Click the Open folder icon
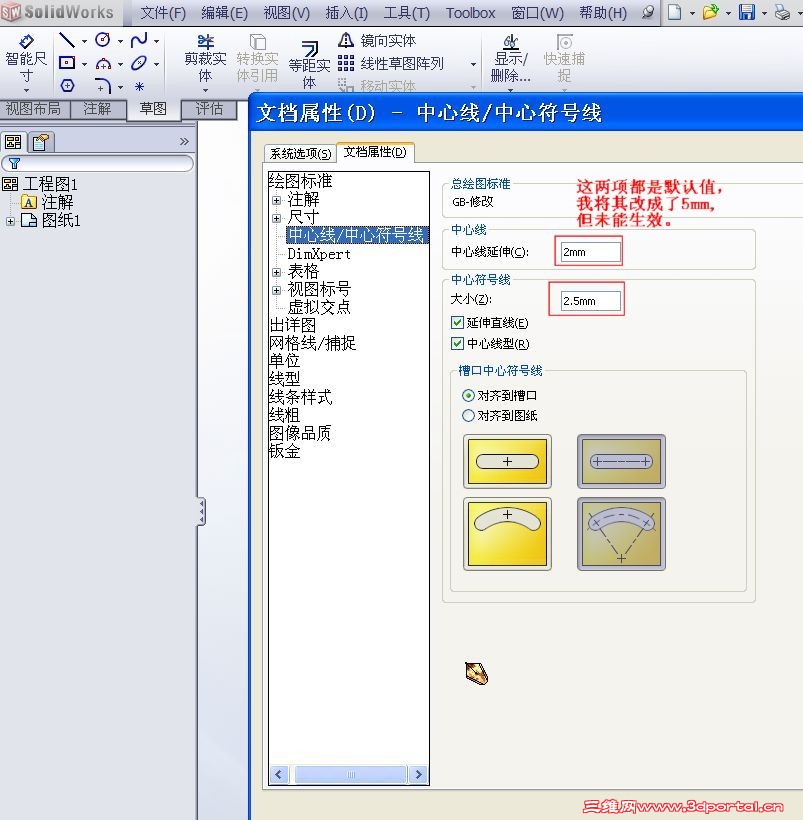Viewport: 803px width, 820px height. 710,12
